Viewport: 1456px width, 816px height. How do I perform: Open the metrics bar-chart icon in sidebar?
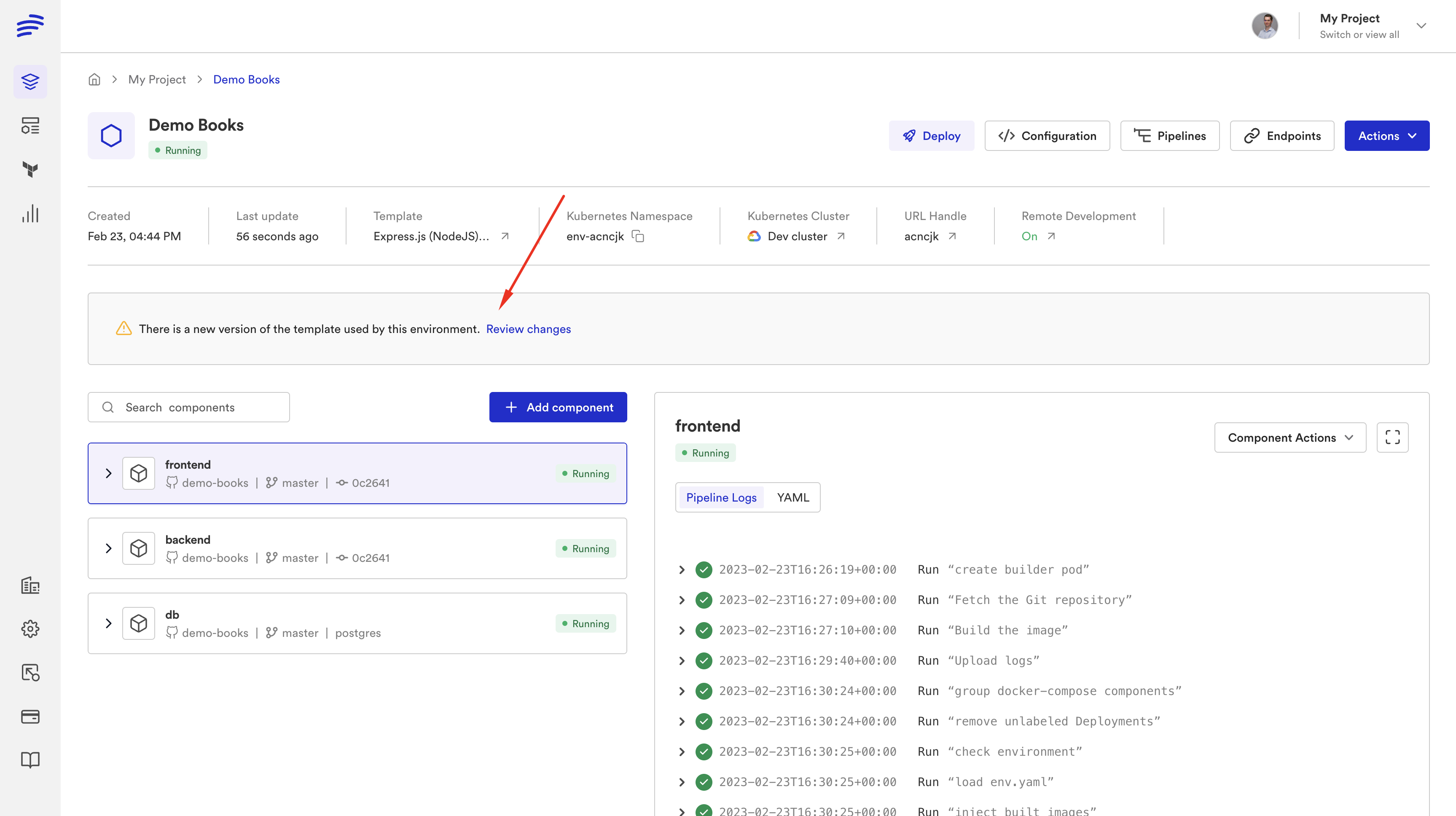(30, 214)
